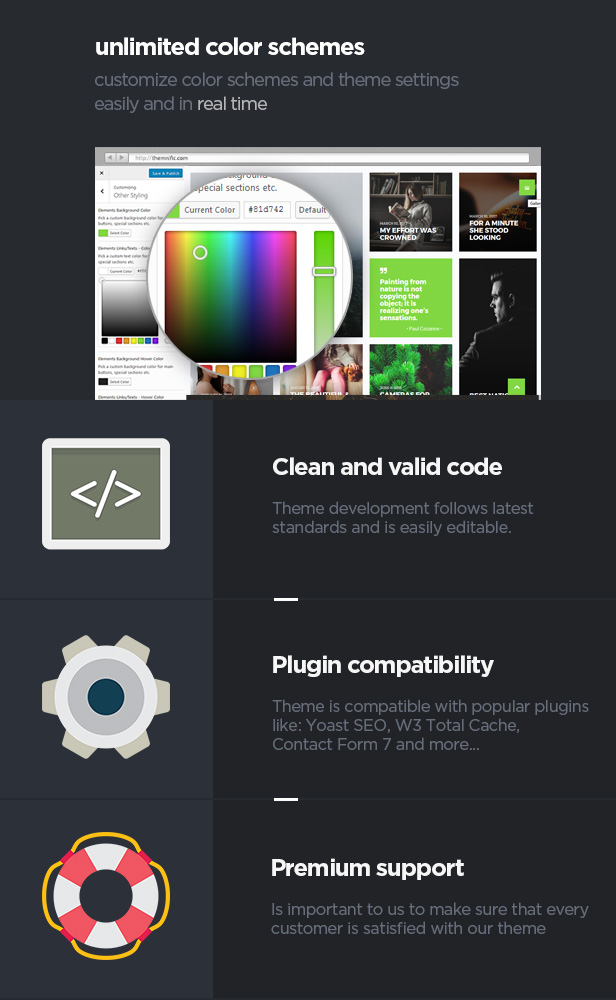Viewport: 616px width, 1000px height.
Task: Select the yellow preset color swatch
Action: click(239, 371)
